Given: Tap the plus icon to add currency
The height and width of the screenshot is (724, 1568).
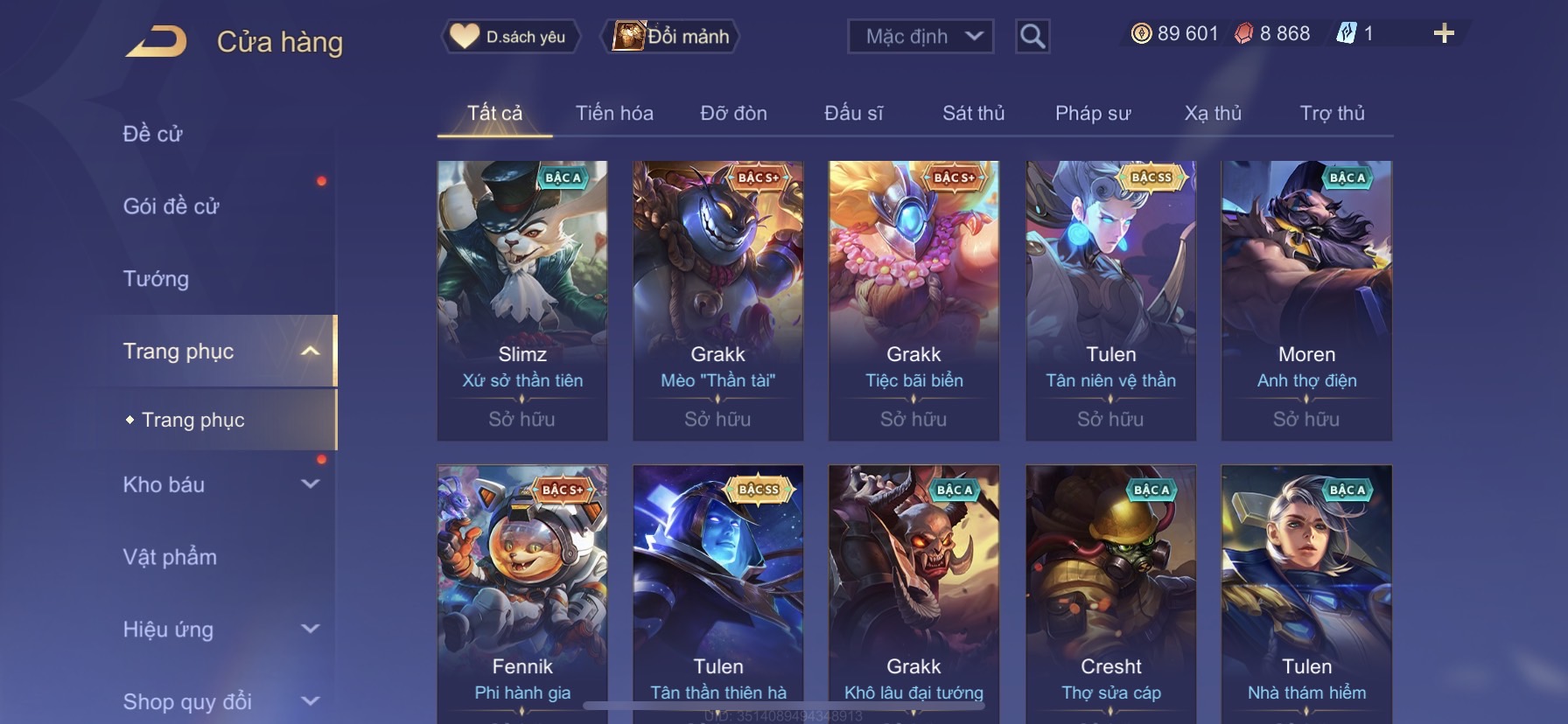Looking at the screenshot, I should [x=1444, y=33].
